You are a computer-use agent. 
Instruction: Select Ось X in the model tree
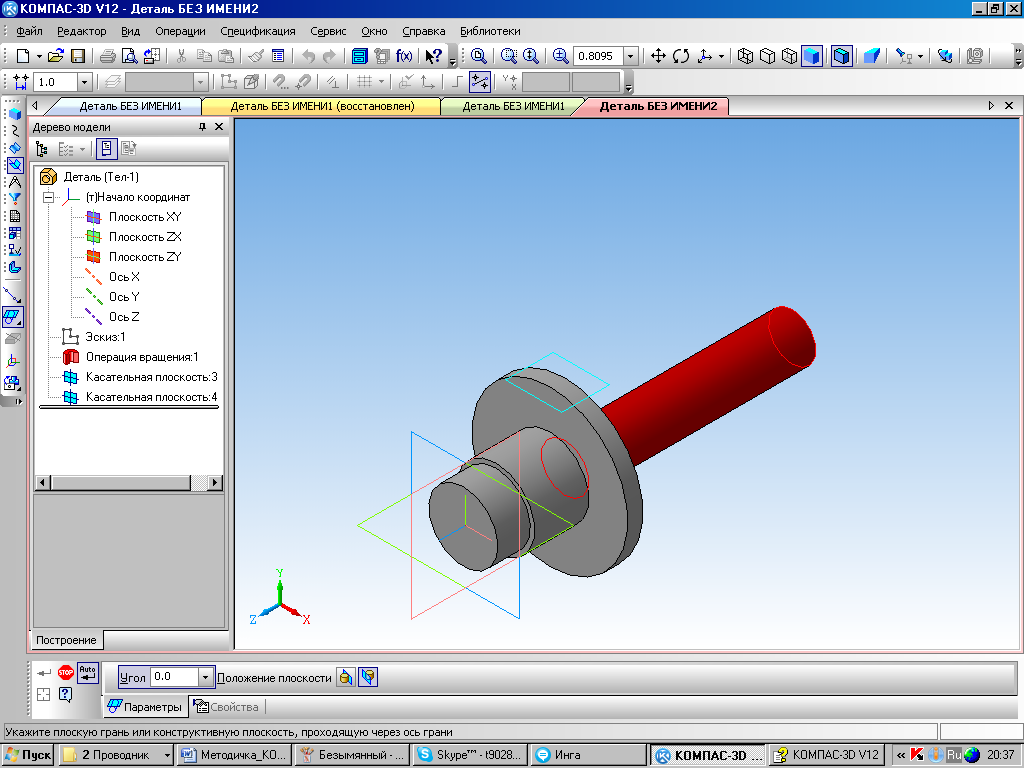click(124, 277)
